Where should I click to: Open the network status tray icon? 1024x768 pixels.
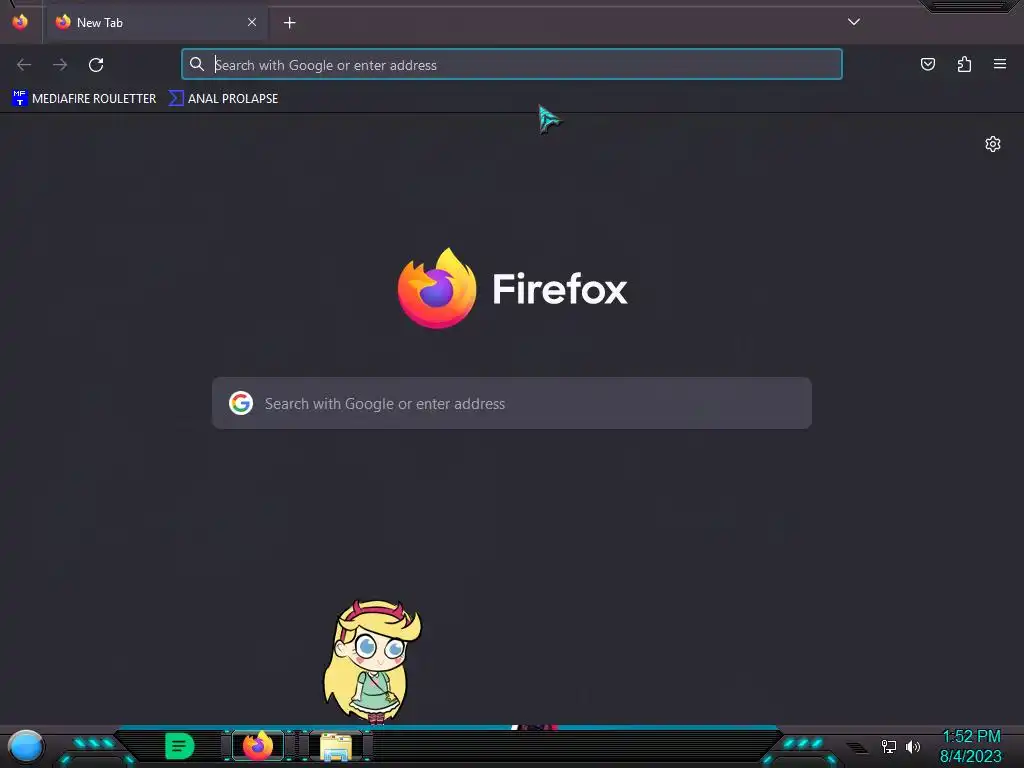(x=888, y=746)
